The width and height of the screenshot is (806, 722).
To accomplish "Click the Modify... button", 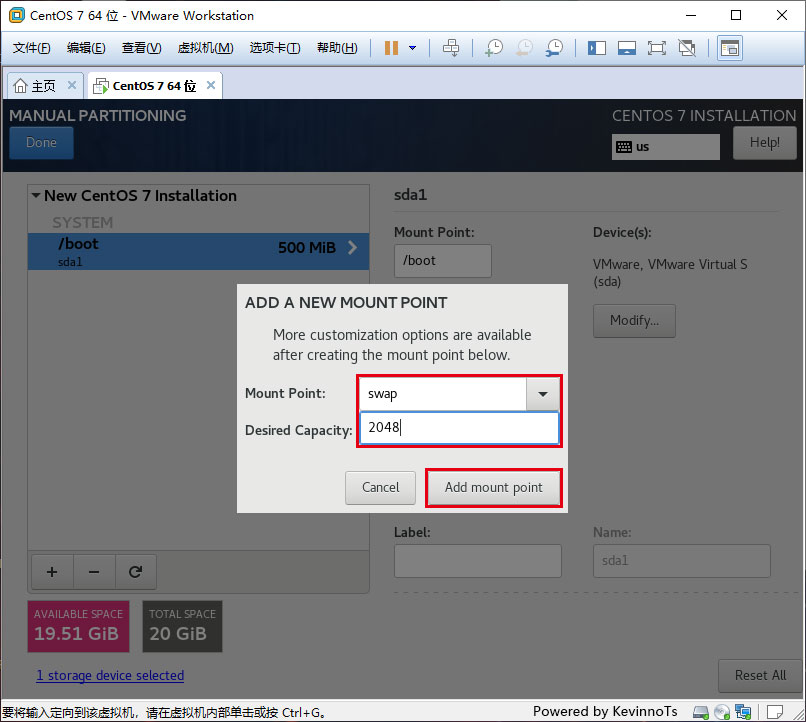I will (634, 321).
